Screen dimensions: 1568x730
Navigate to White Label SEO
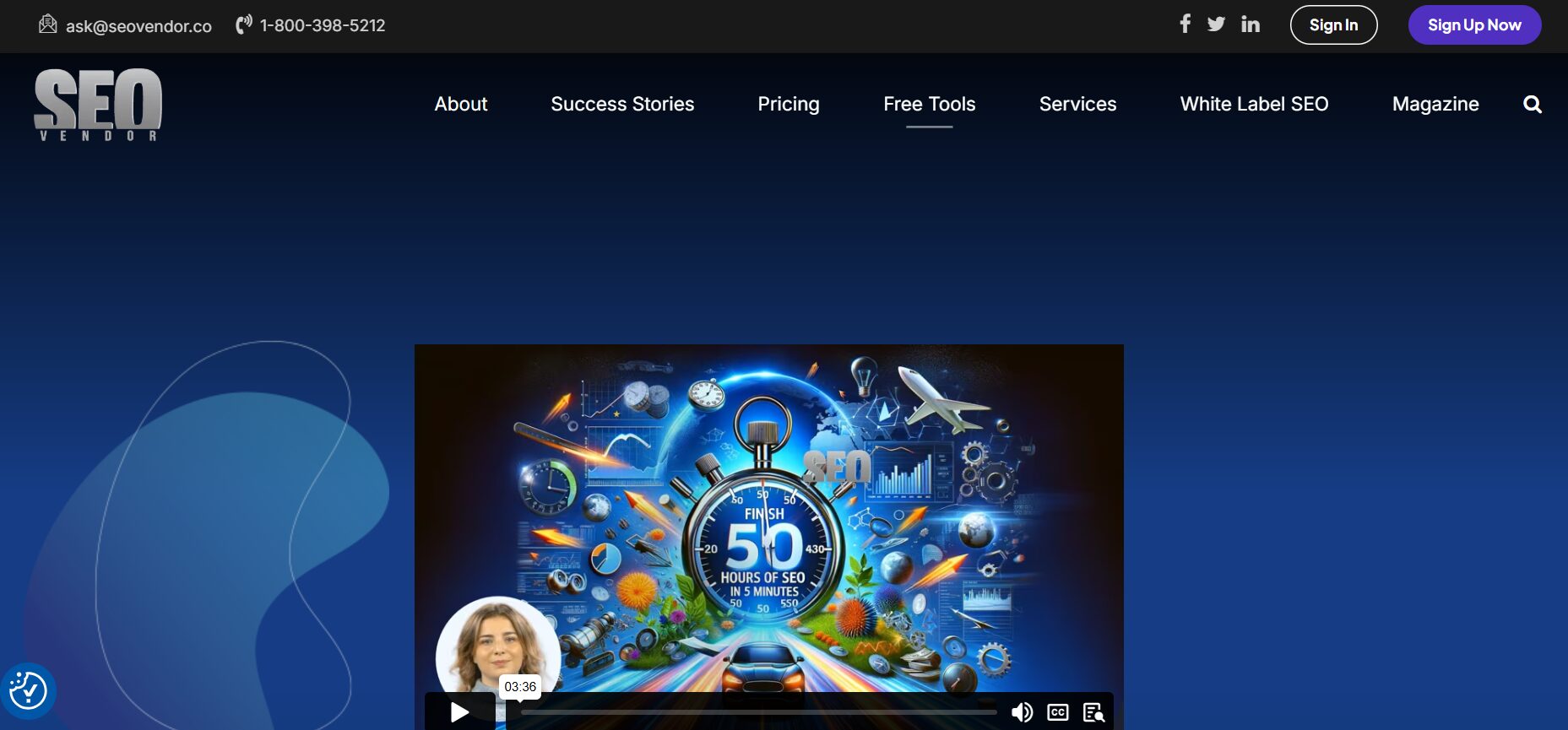tap(1254, 105)
